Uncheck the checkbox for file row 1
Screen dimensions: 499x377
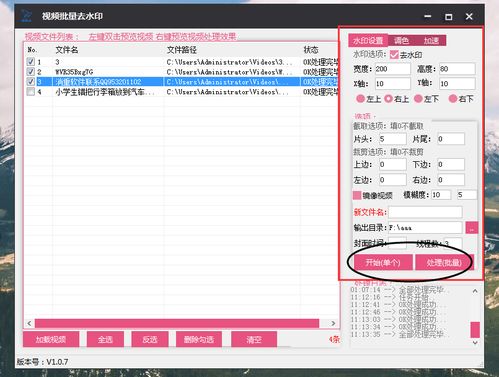pos(30,62)
